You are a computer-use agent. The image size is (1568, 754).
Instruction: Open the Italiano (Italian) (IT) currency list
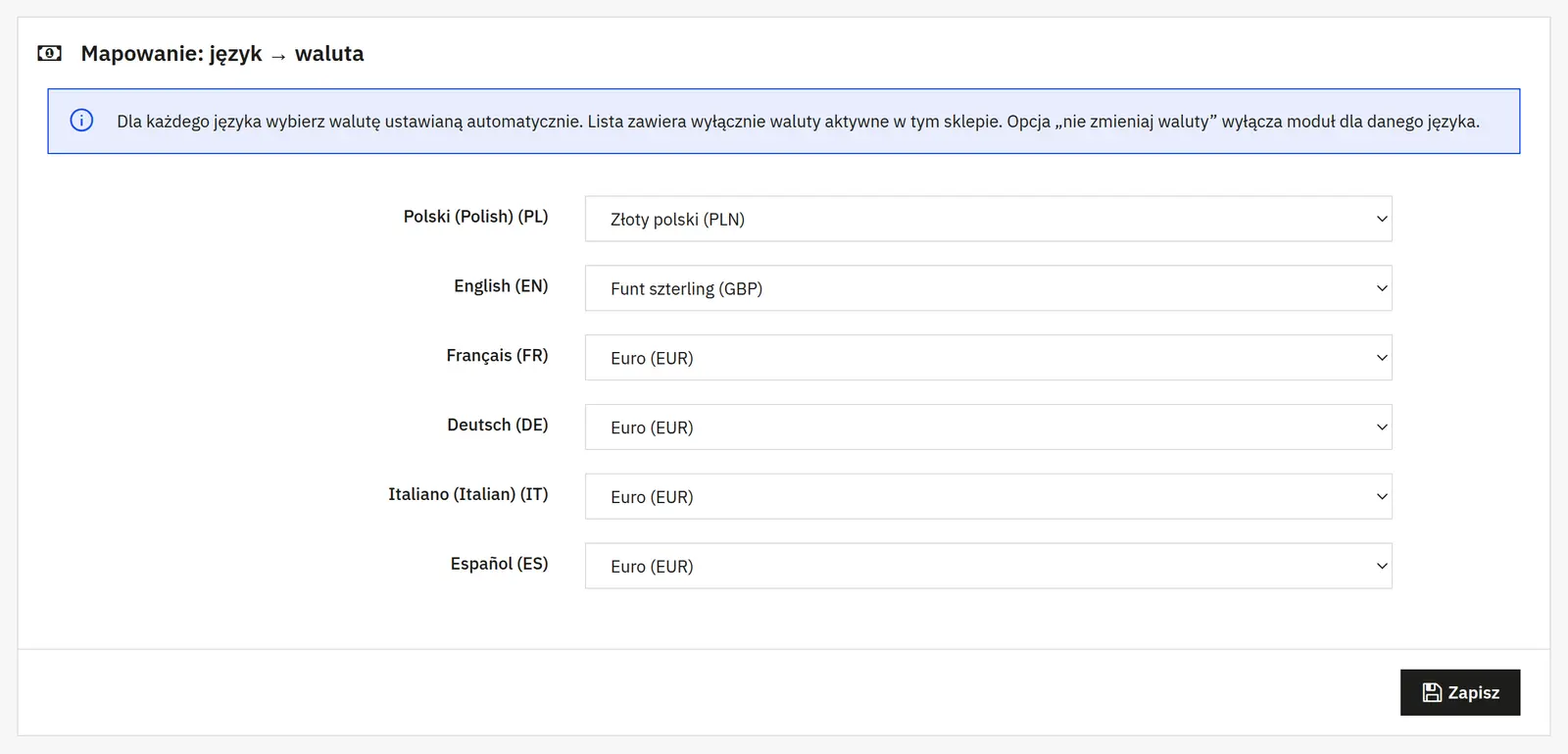coord(988,497)
